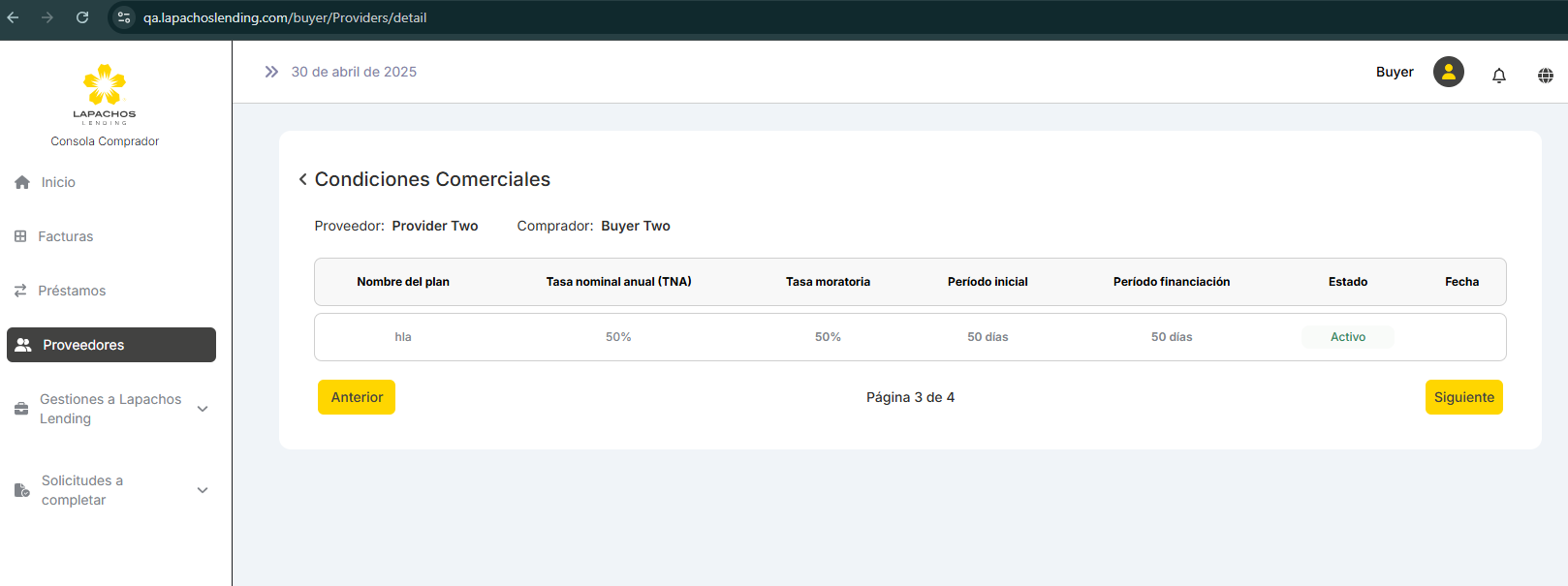The height and width of the screenshot is (586, 1568).
Task: Reload the page with refresh icon
Action: click(x=82, y=17)
